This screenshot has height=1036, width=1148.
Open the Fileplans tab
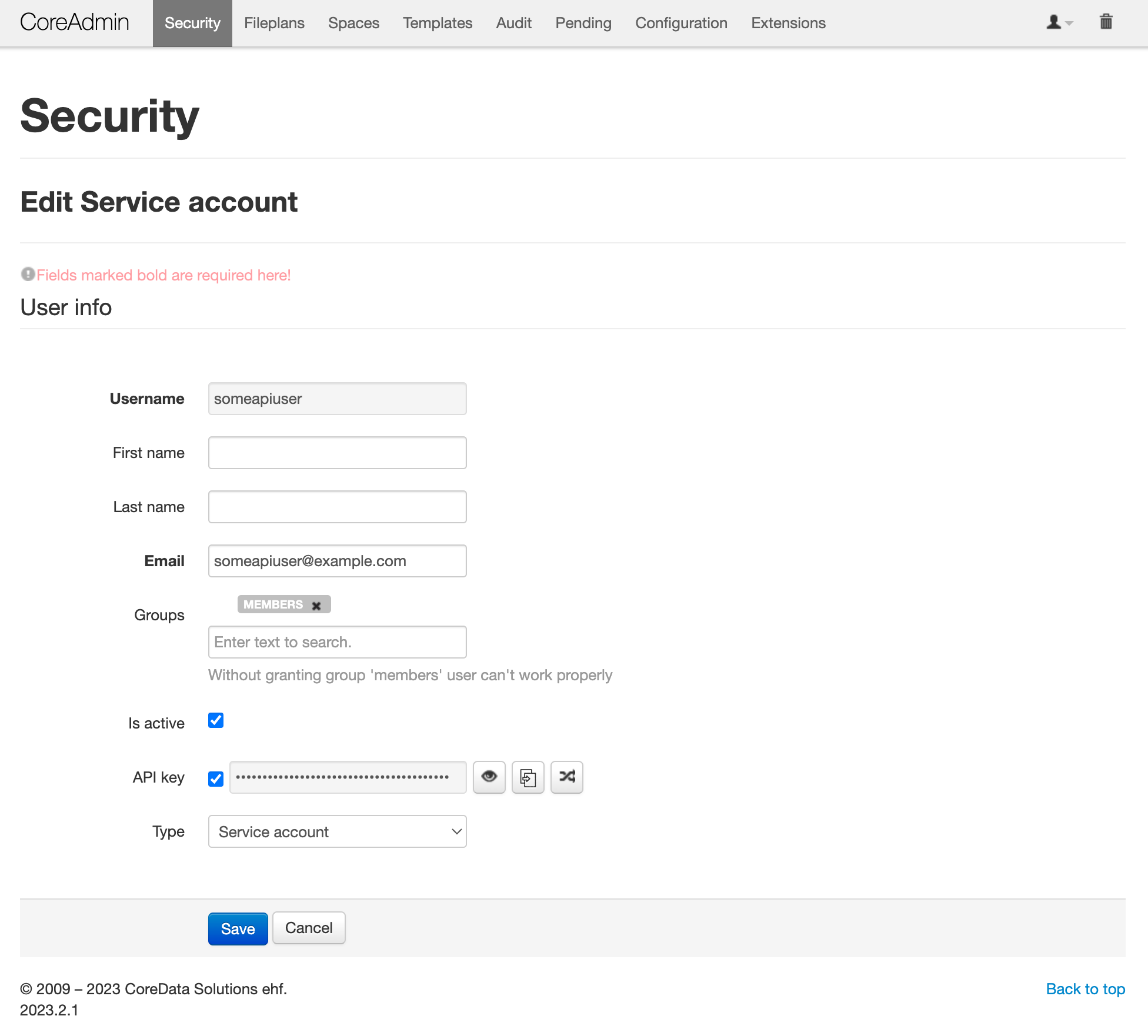274,23
